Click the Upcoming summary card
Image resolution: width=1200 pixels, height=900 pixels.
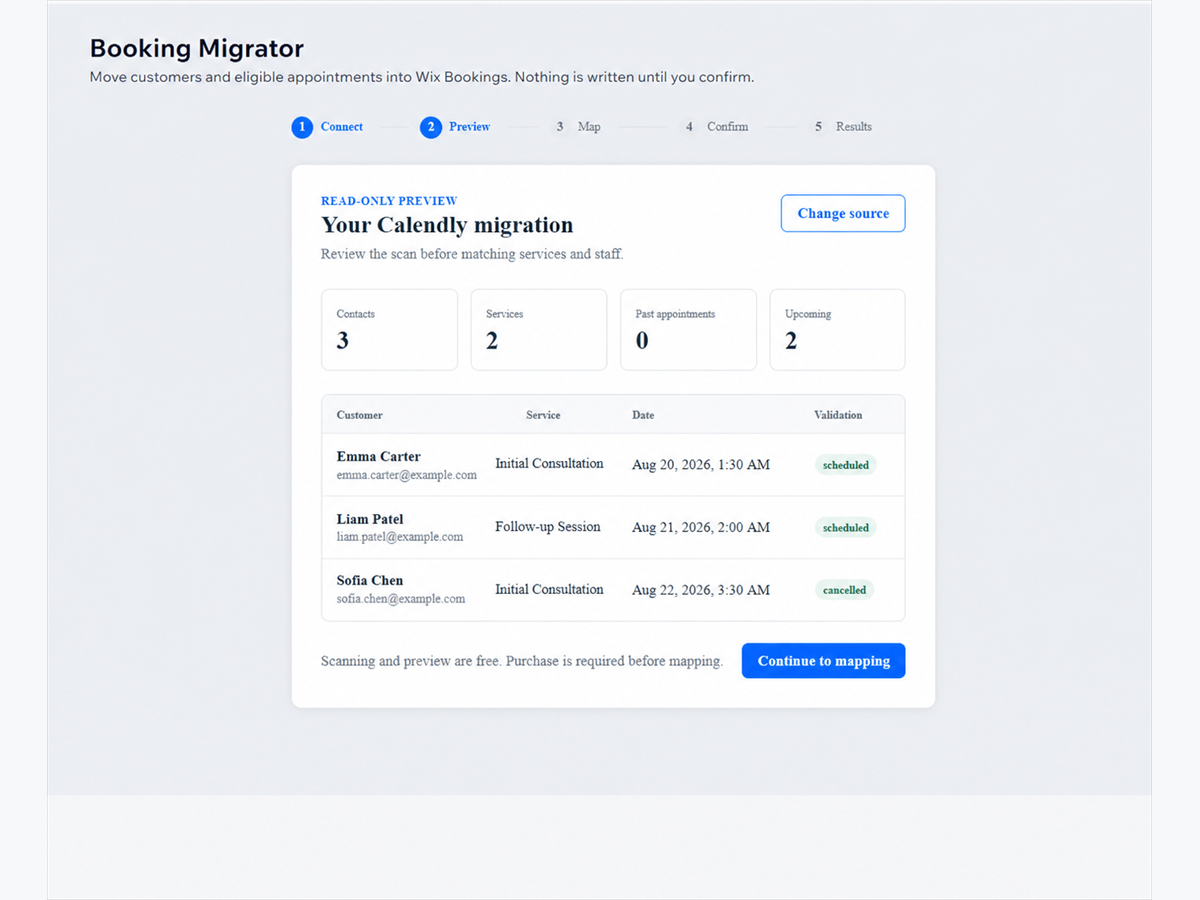837,330
